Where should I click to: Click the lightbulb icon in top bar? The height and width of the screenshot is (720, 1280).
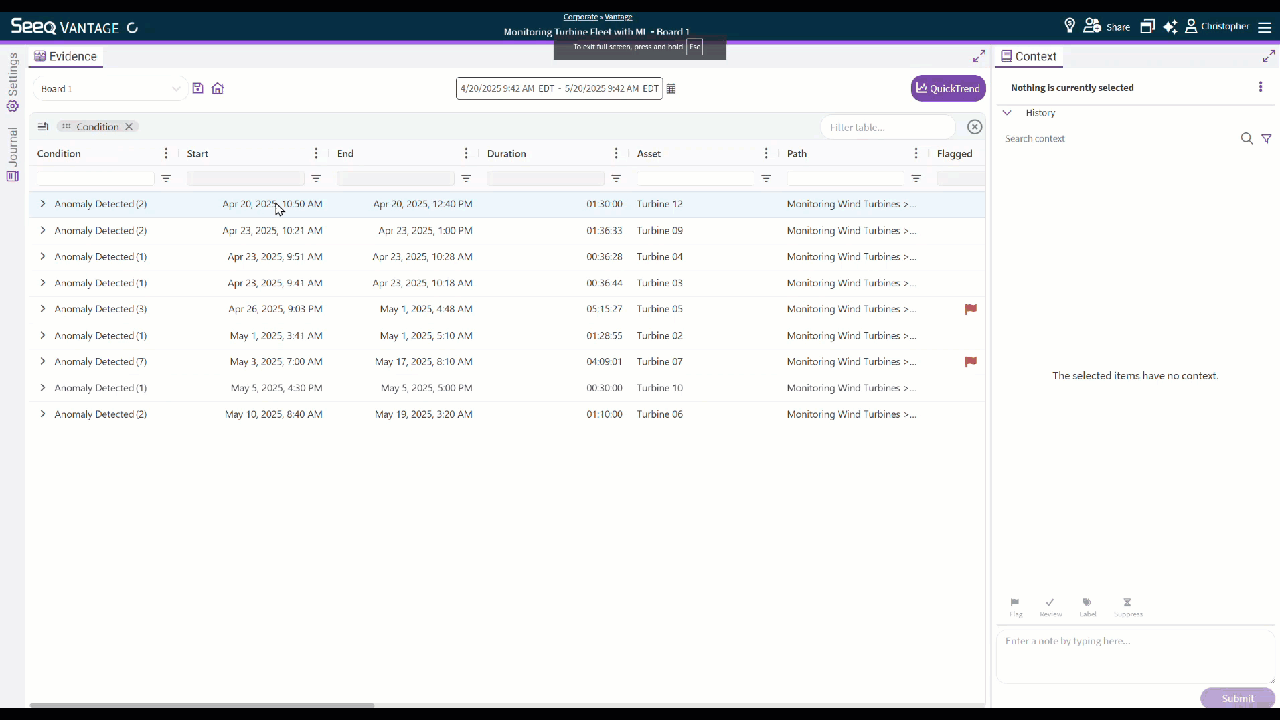click(x=1069, y=26)
